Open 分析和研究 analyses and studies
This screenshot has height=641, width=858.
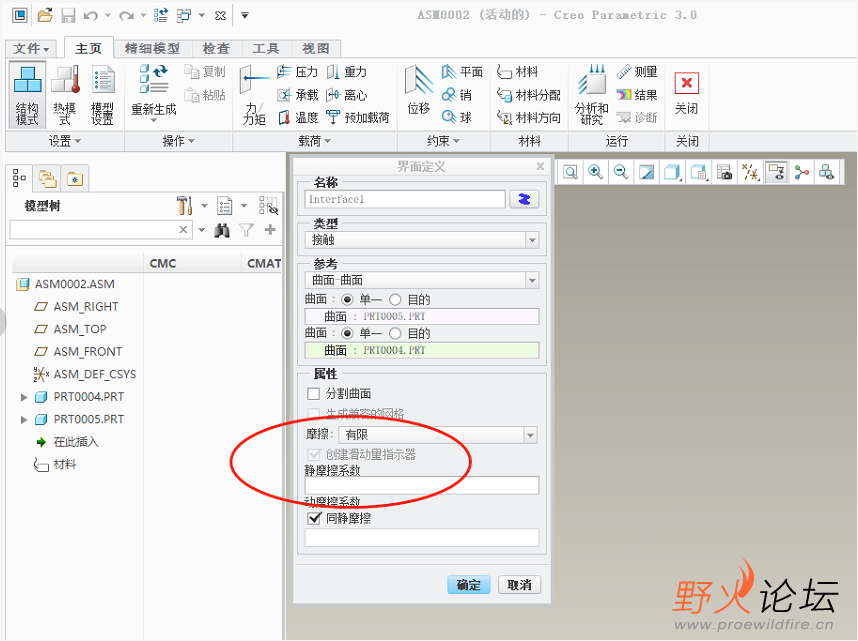pyautogui.click(x=592, y=95)
